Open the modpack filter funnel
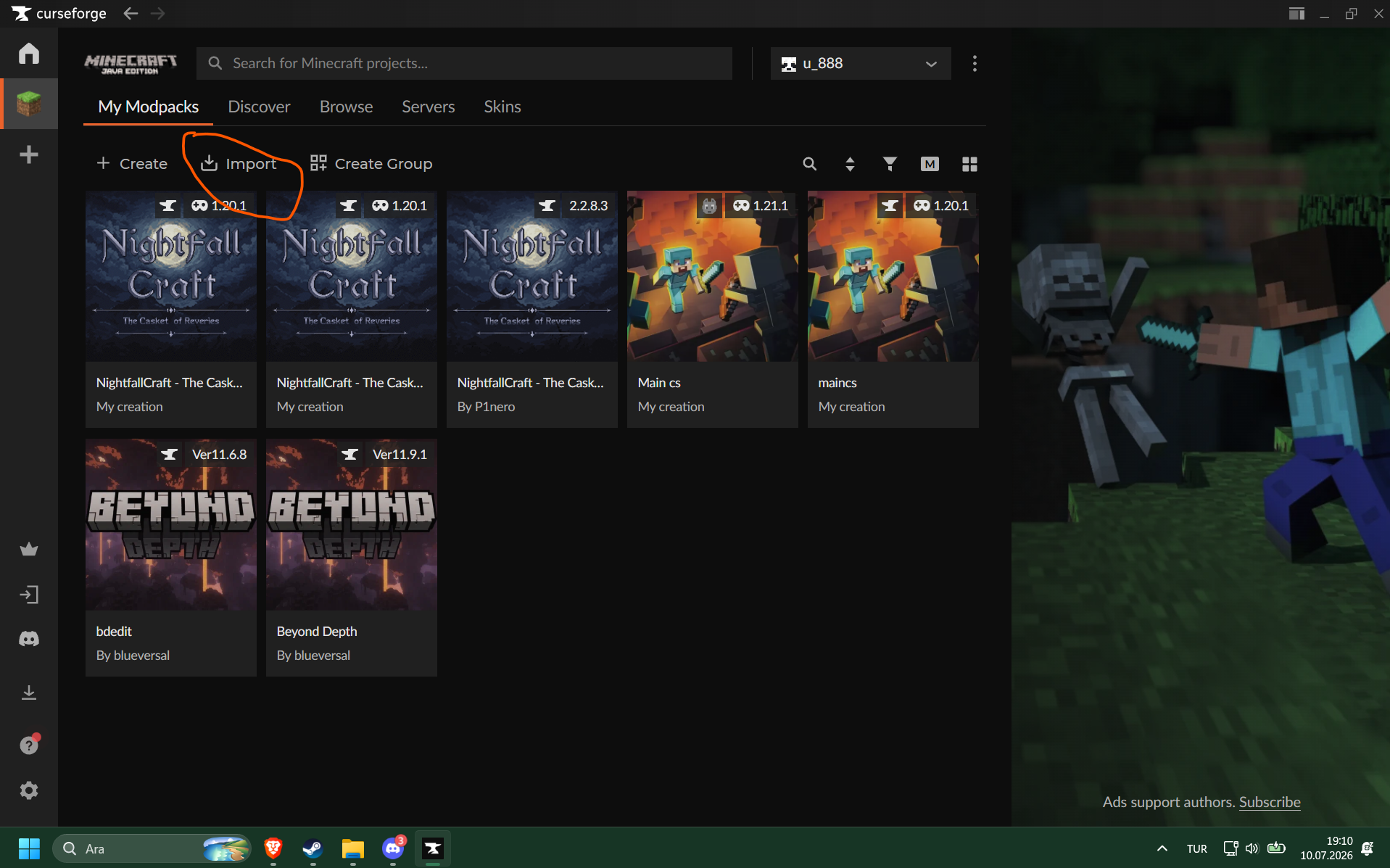1390x868 pixels. tap(890, 164)
